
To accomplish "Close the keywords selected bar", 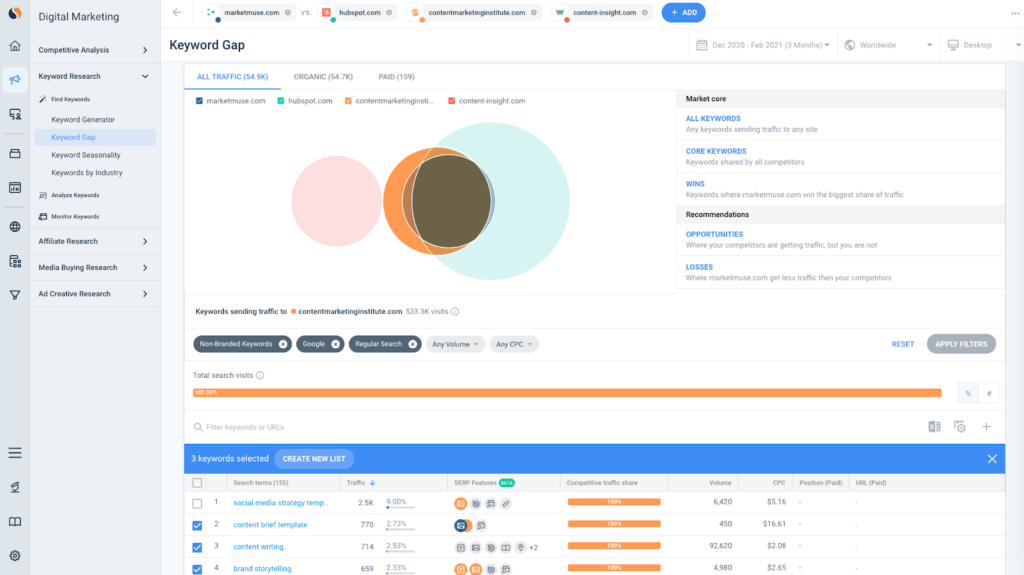I will tap(992, 459).
